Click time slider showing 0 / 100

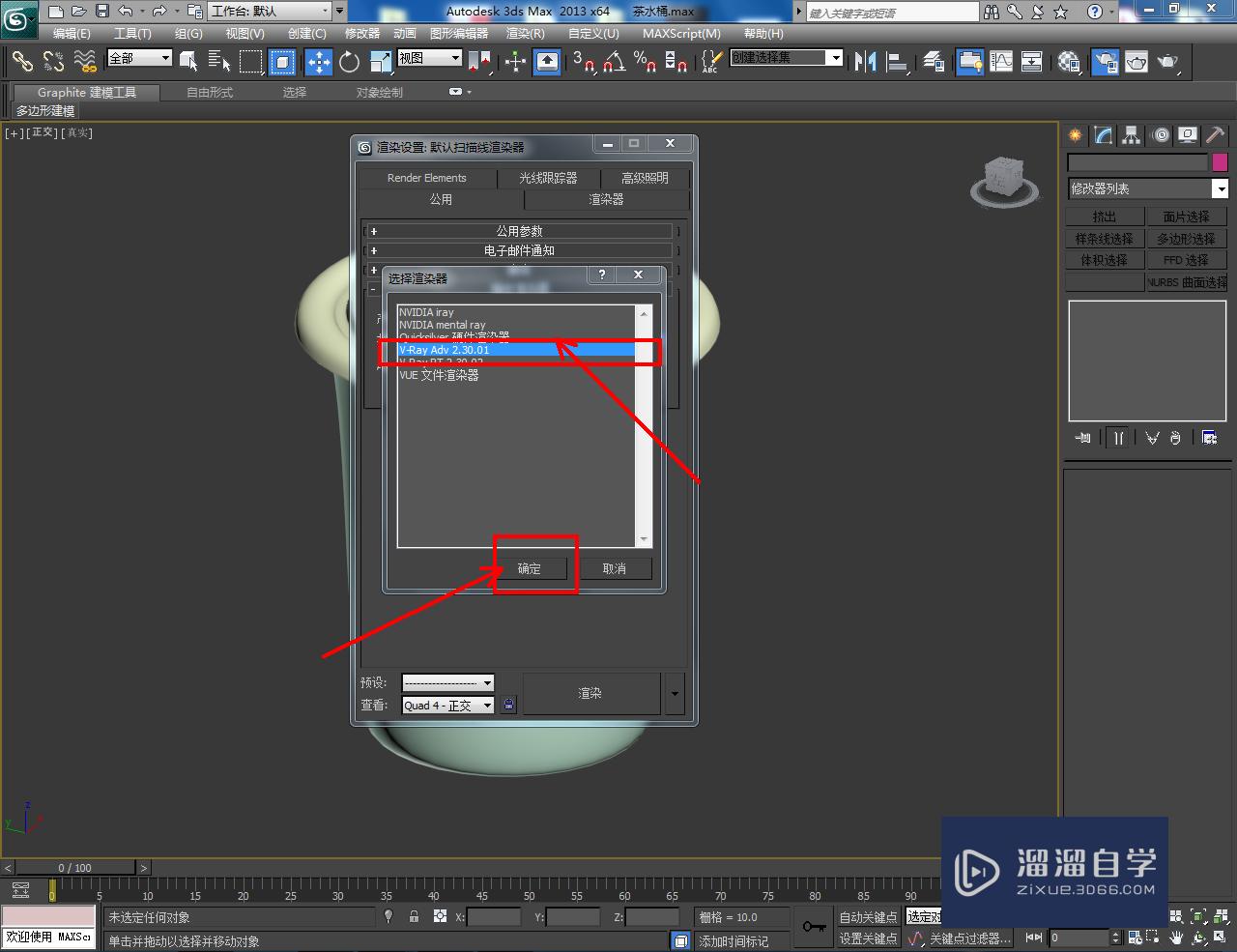pos(74,868)
